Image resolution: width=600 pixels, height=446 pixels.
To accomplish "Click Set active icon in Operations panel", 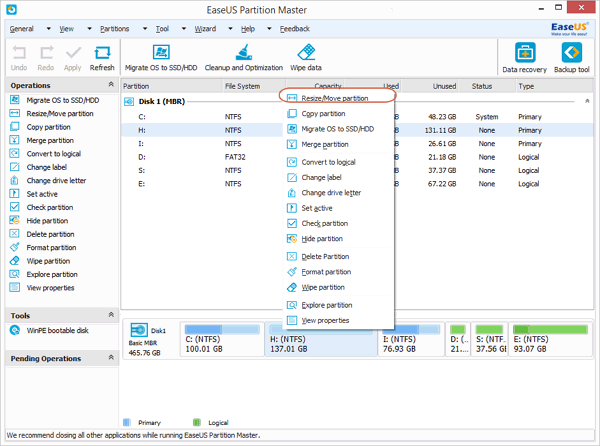I will pyautogui.click(x=15, y=194).
